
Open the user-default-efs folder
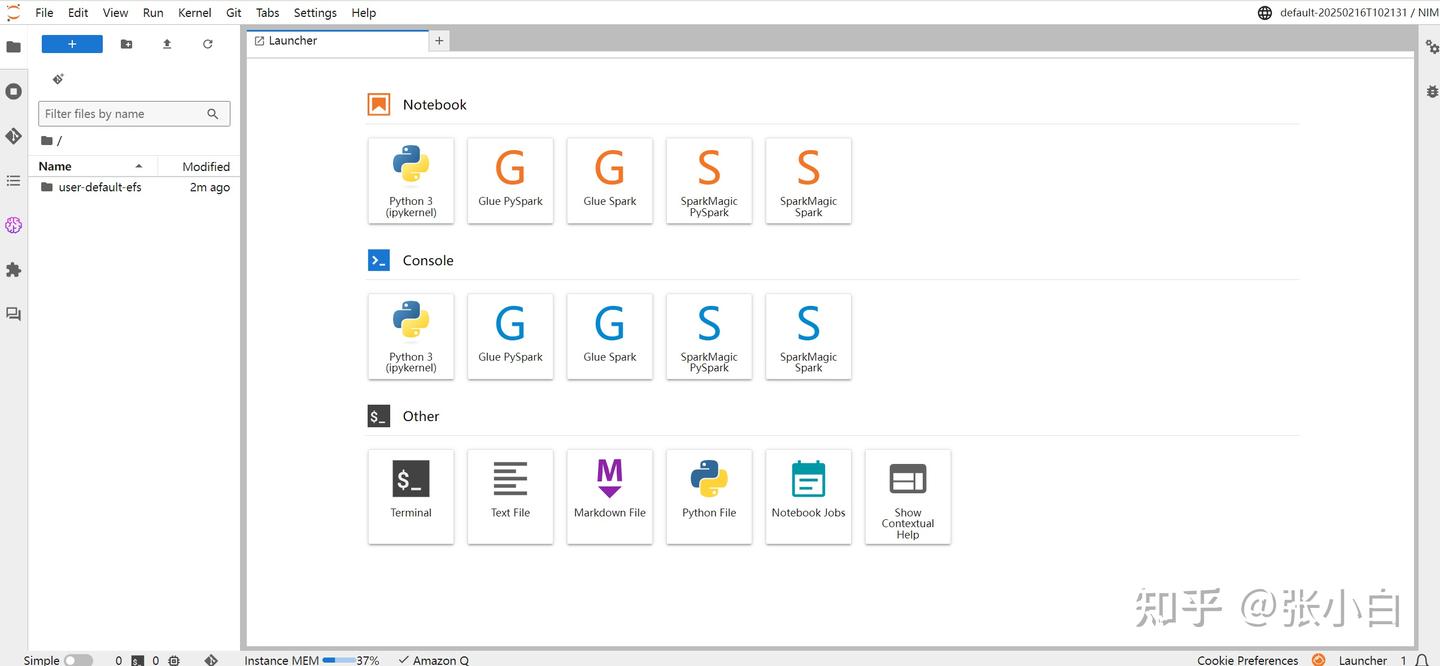(99, 187)
